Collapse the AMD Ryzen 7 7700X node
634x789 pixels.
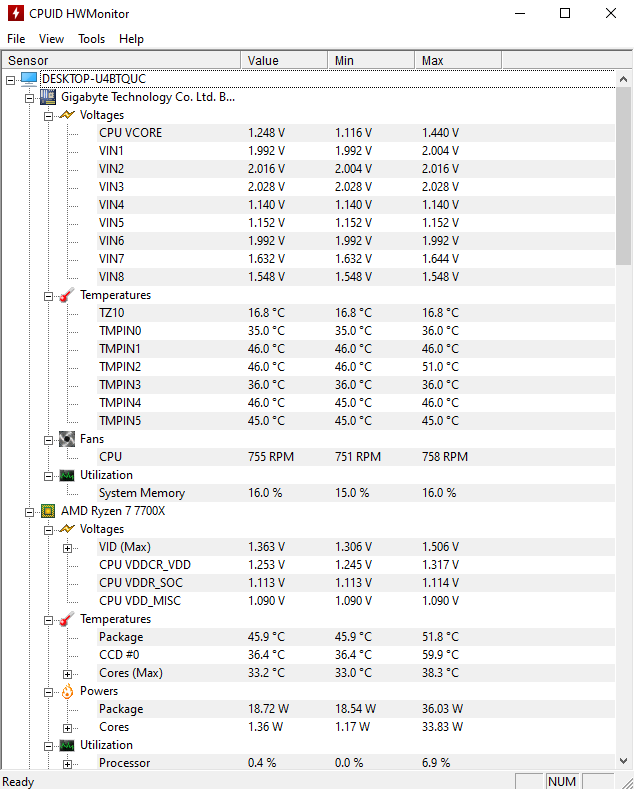point(30,512)
